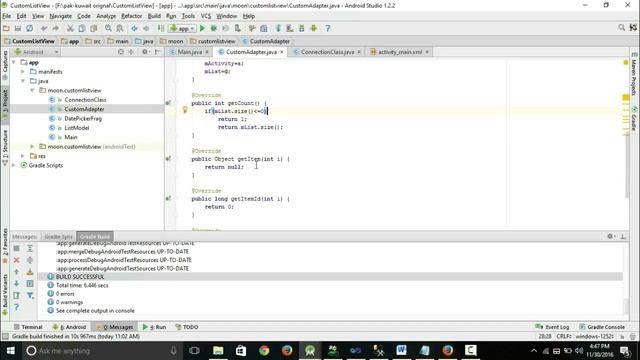Run the app with green play icon
The height and width of the screenshot is (360, 640).
(x=202, y=28)
